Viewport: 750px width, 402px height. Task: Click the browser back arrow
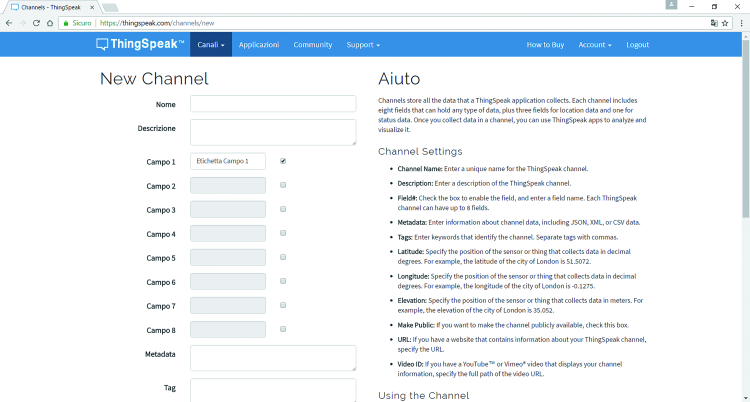[9, 23]
